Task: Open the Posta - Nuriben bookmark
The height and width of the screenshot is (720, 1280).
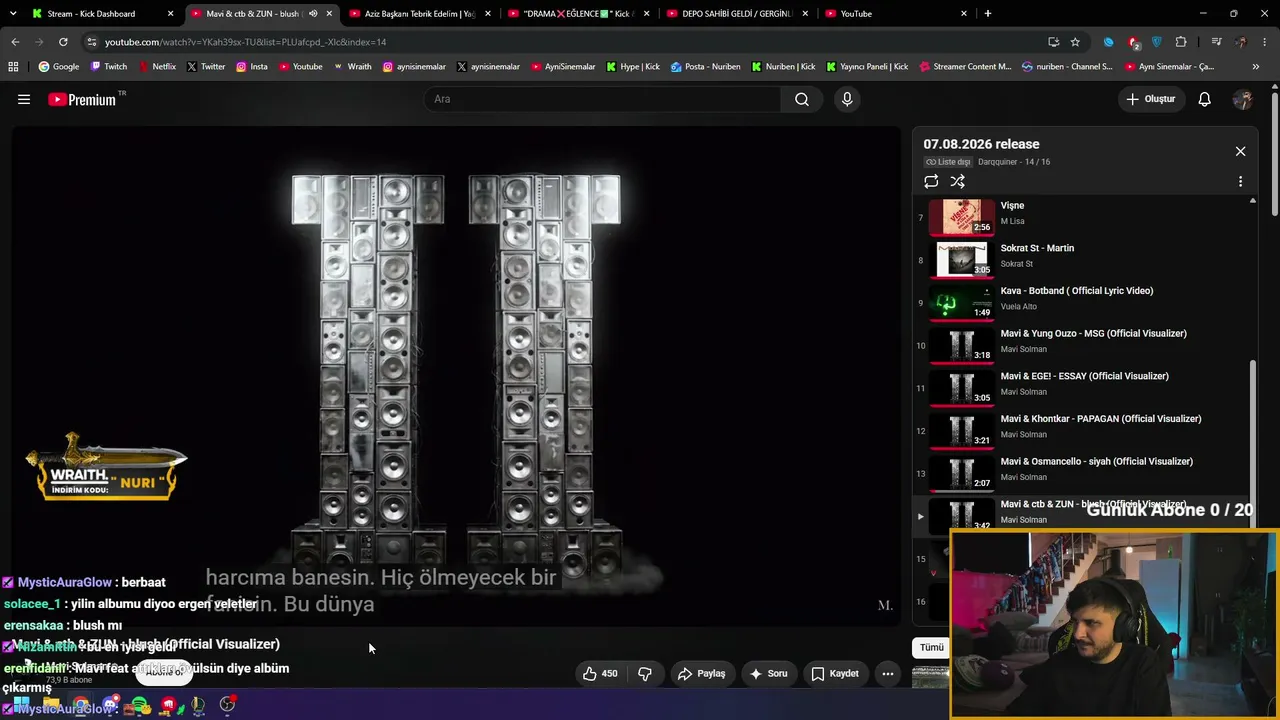Action: click(x=706, y=67)
